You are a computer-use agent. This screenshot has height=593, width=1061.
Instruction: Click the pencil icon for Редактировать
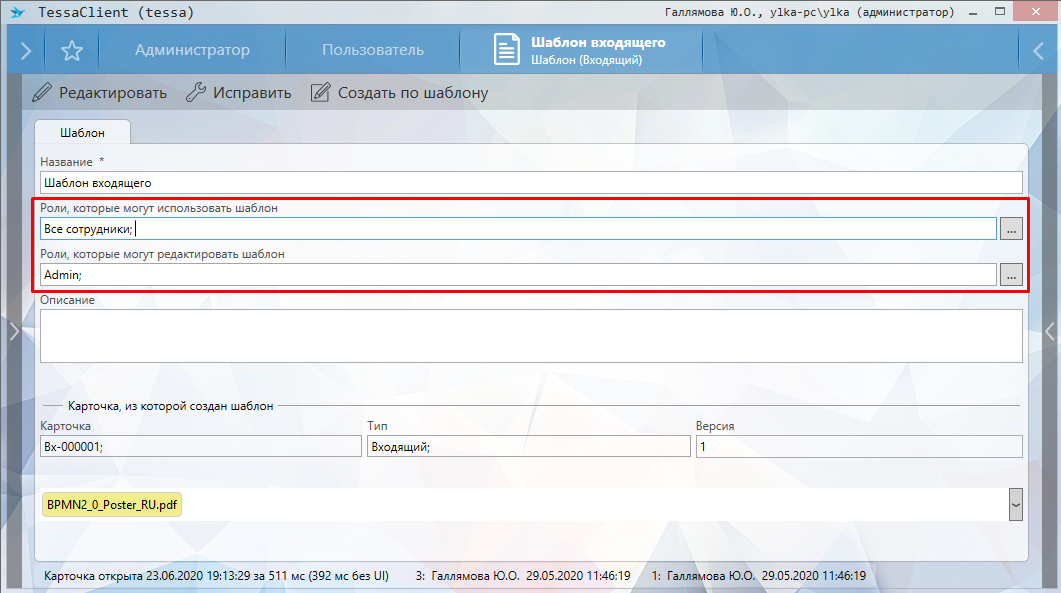click(42, 93)
